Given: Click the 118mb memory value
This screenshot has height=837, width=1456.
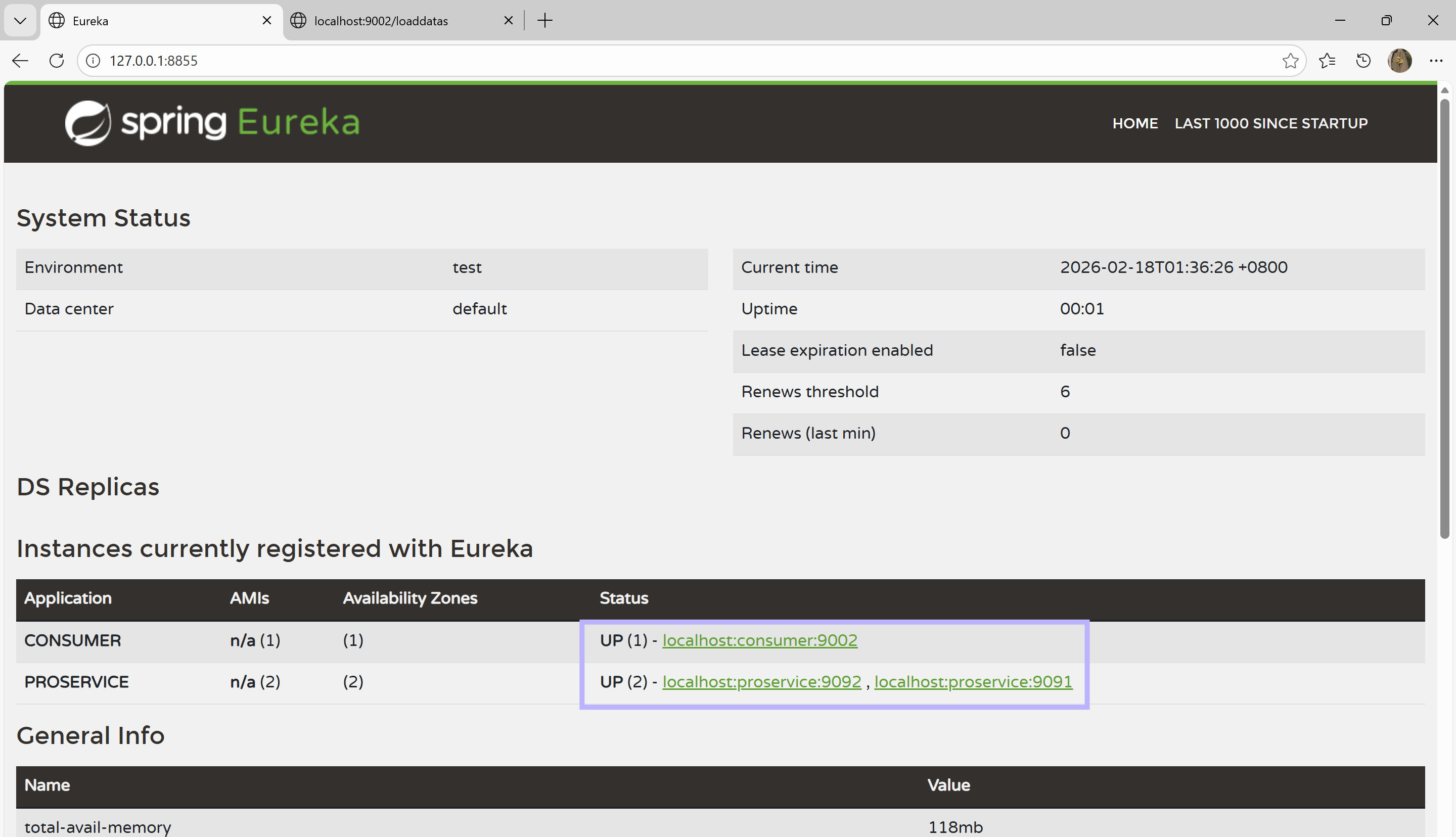Looking at the screenshot, I should click(x=955, y=827).
